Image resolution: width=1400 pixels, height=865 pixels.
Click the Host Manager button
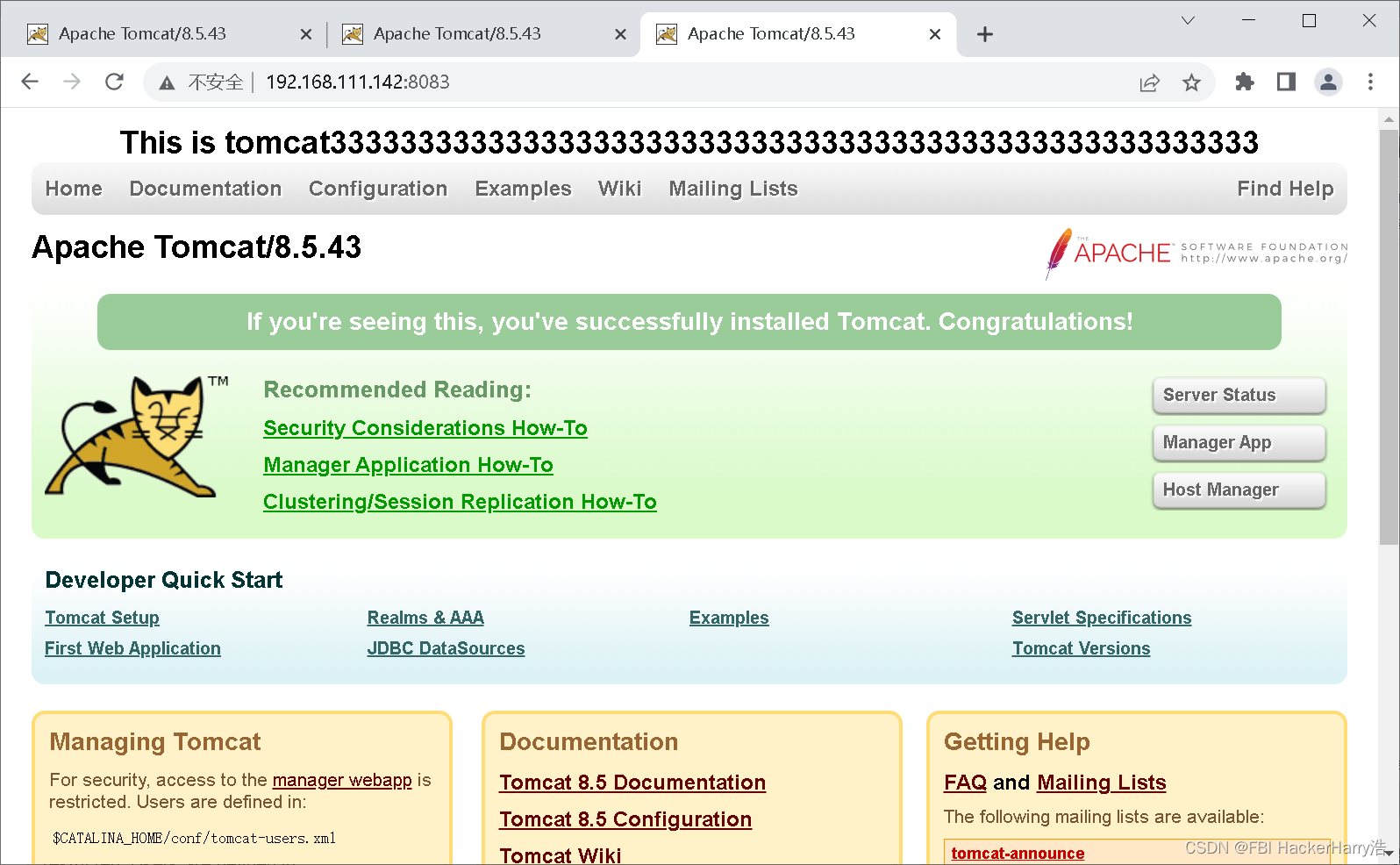click(1239, 490)
